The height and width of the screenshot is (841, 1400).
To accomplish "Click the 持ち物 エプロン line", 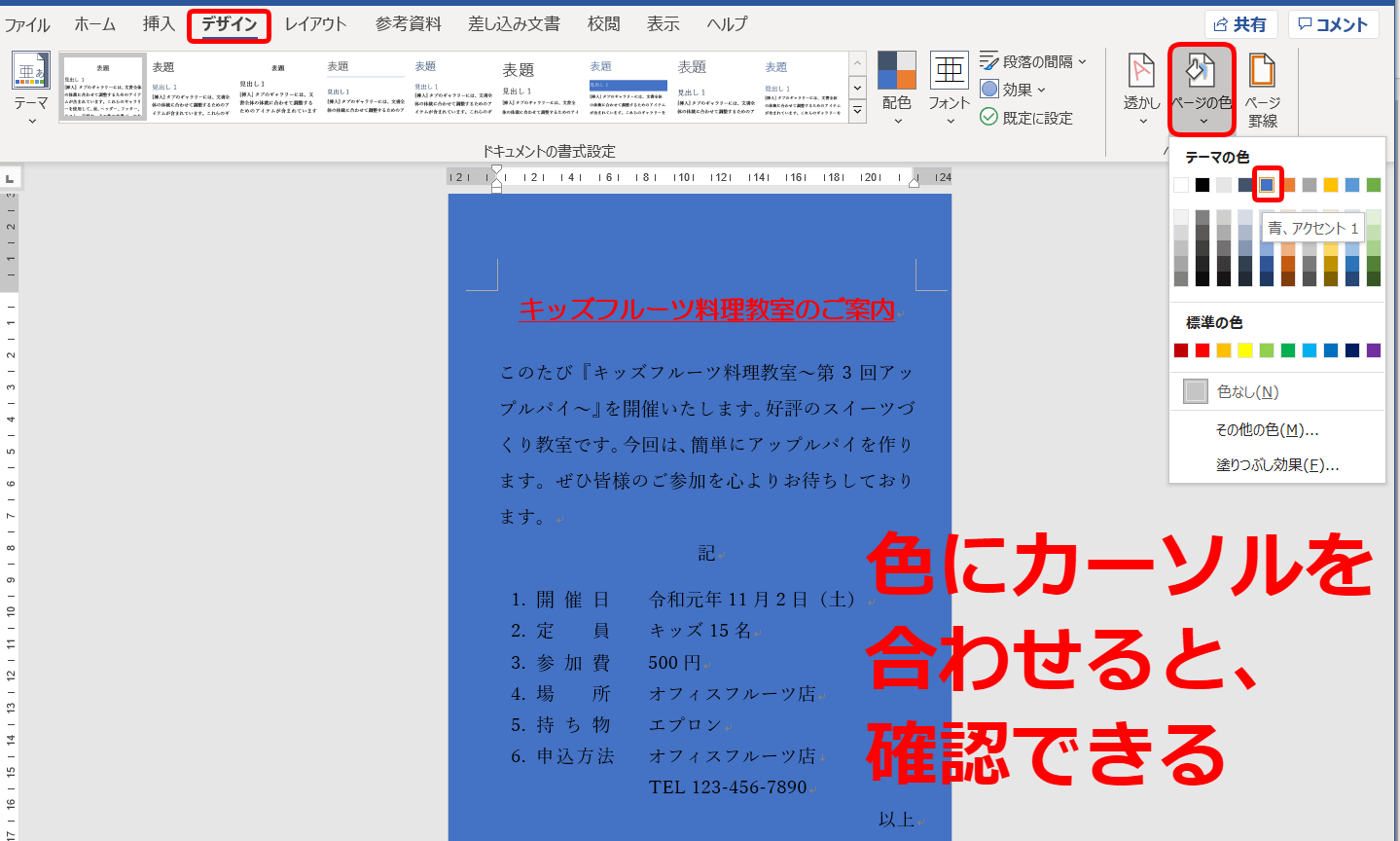I will (x=617, y=725).
